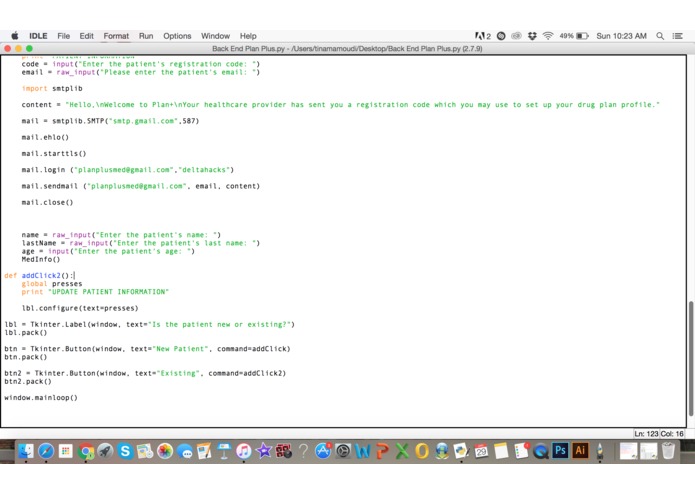Open iMovie star icon in dock
Image resolution: width=695 pixels, height=494 pixels.
point(264,451)
